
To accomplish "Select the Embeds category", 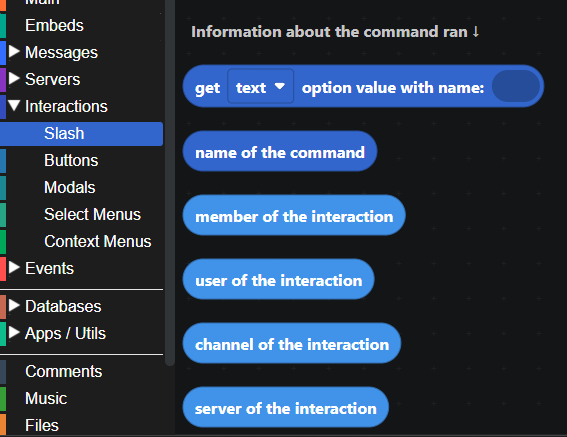I will (x=54, y=25).
